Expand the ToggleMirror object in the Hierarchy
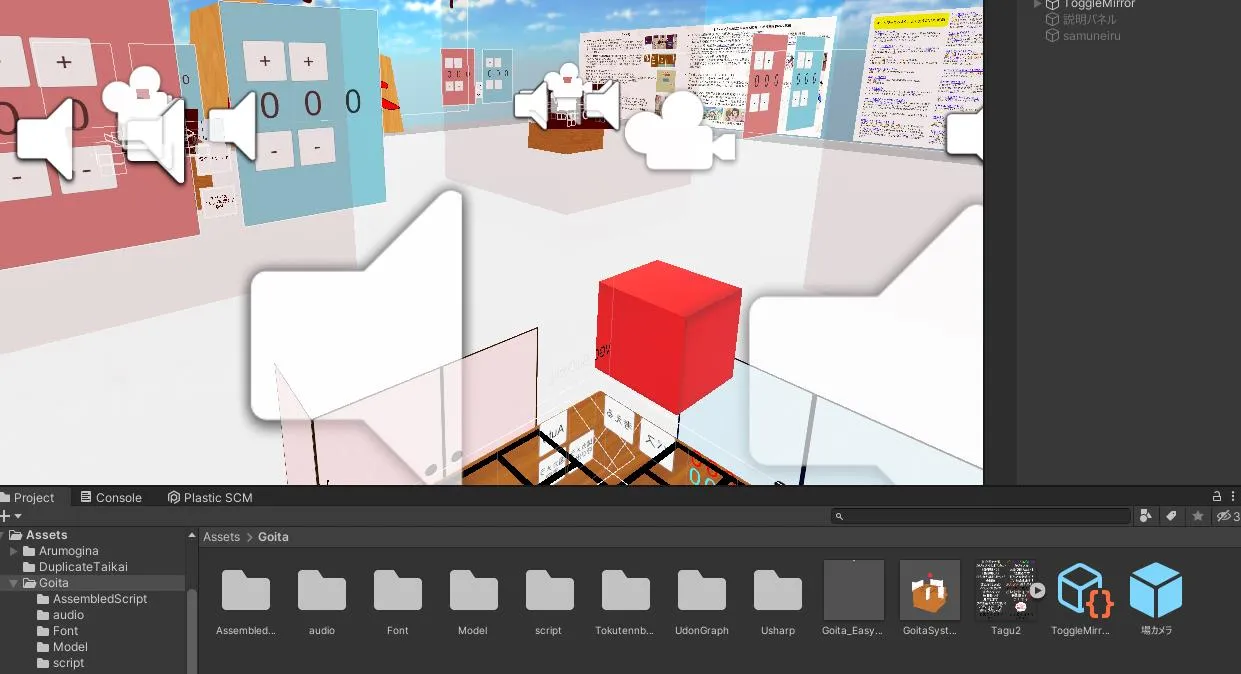This screenshot has width=1241, height=674. point(1037,4)
